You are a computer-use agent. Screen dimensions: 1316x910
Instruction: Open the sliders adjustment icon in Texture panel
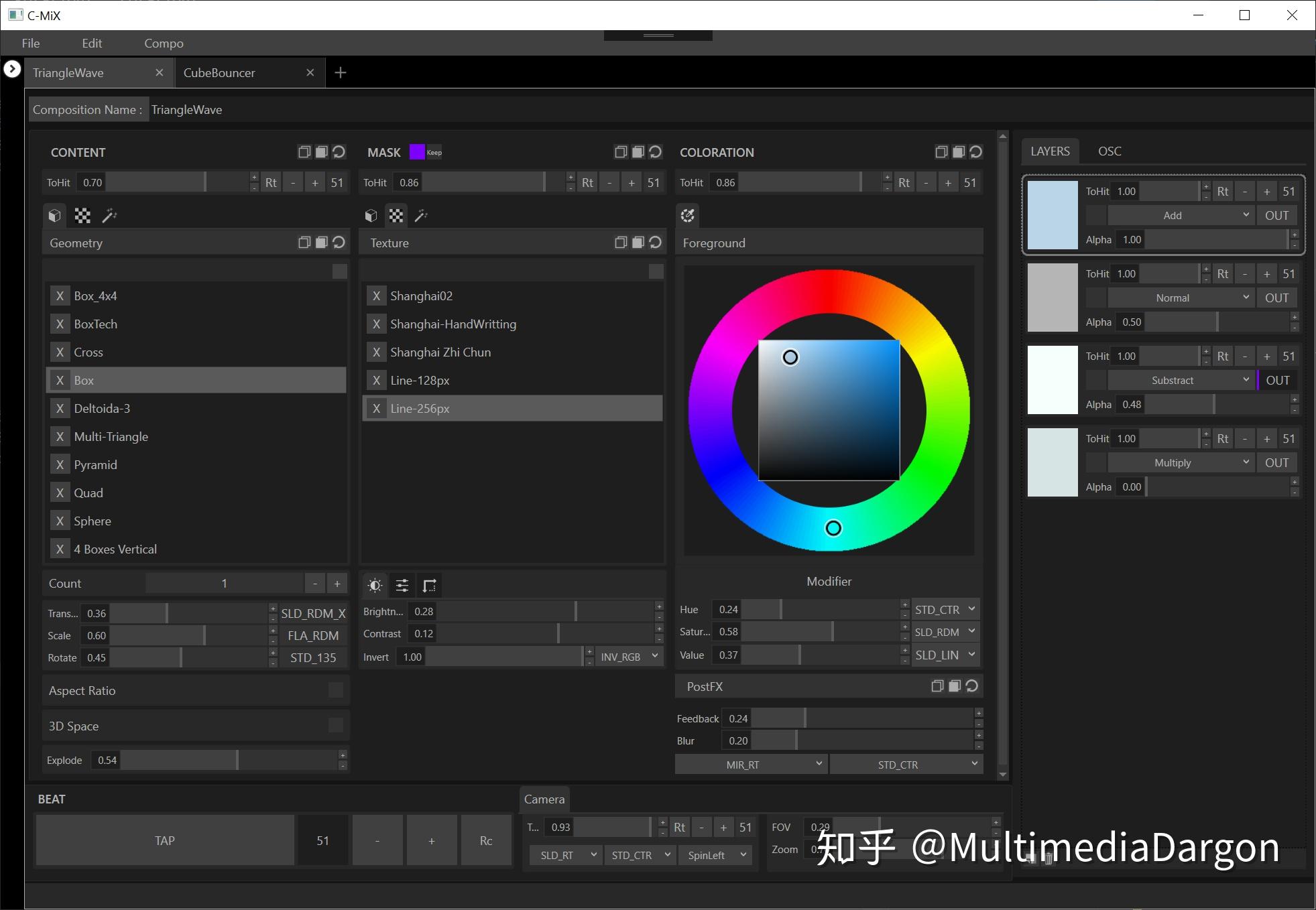pyautogui.click(x=402, y=585)
